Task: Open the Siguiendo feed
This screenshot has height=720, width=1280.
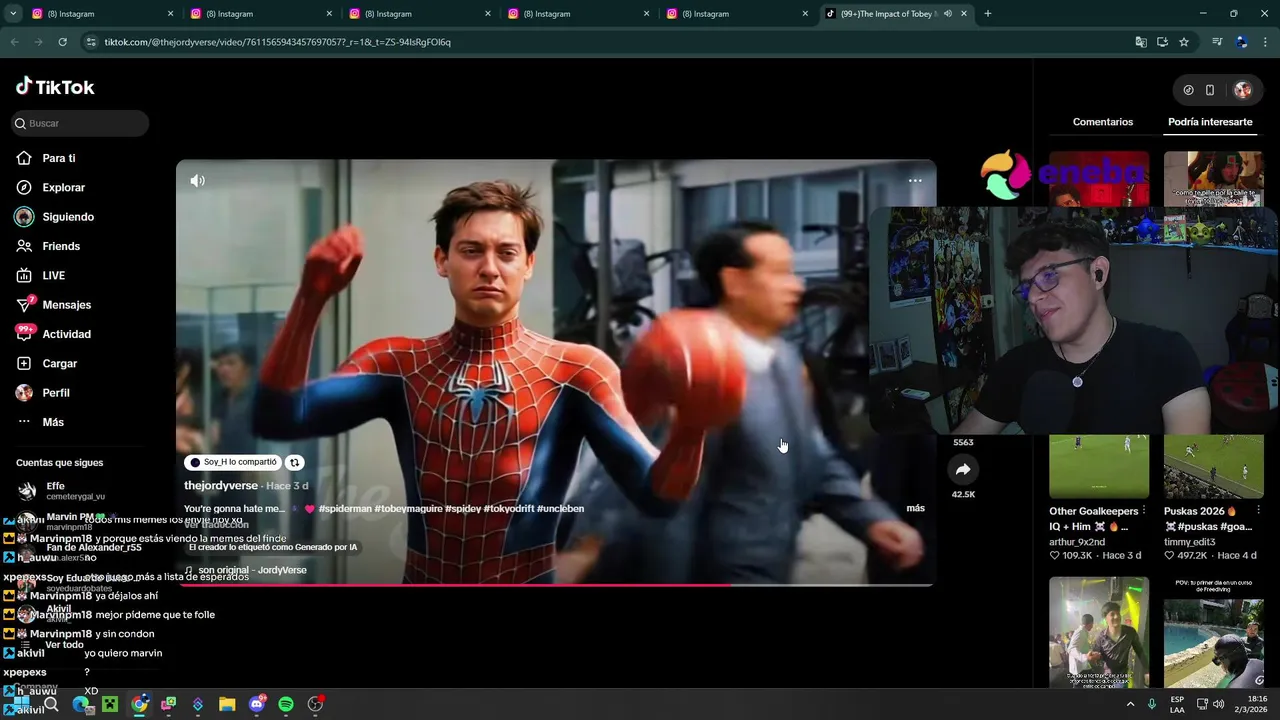Action: point(68,217)
